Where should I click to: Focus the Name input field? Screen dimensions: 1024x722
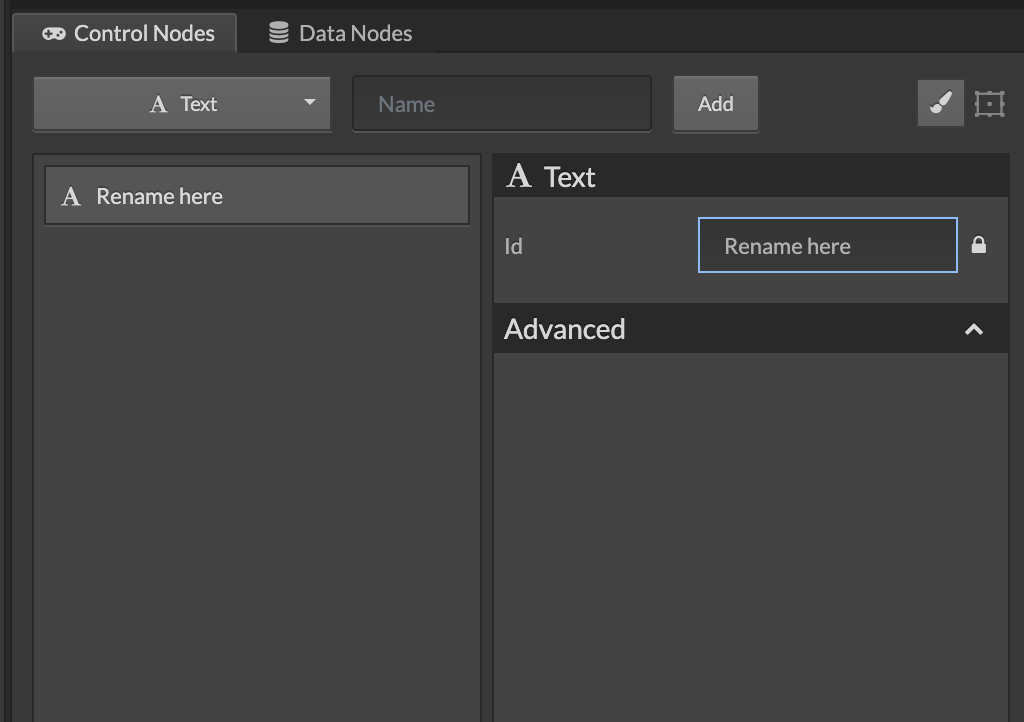(502, 104)
